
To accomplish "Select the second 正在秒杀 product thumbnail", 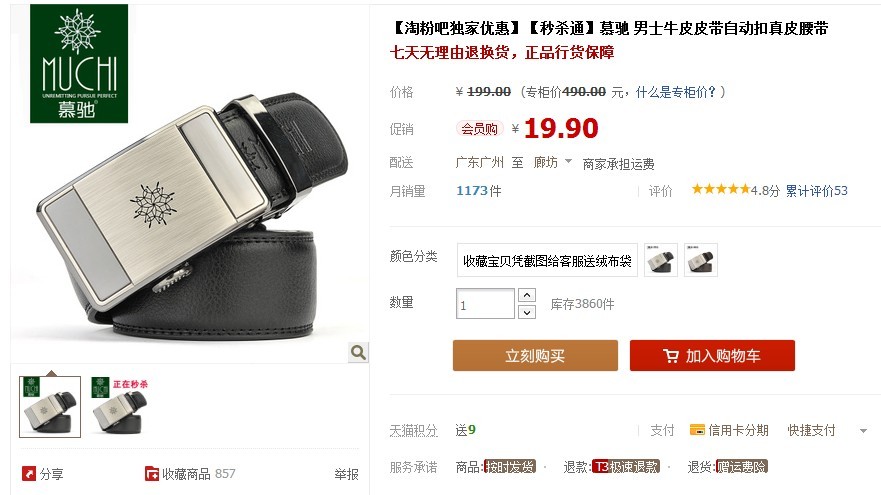I will point(120,406).
